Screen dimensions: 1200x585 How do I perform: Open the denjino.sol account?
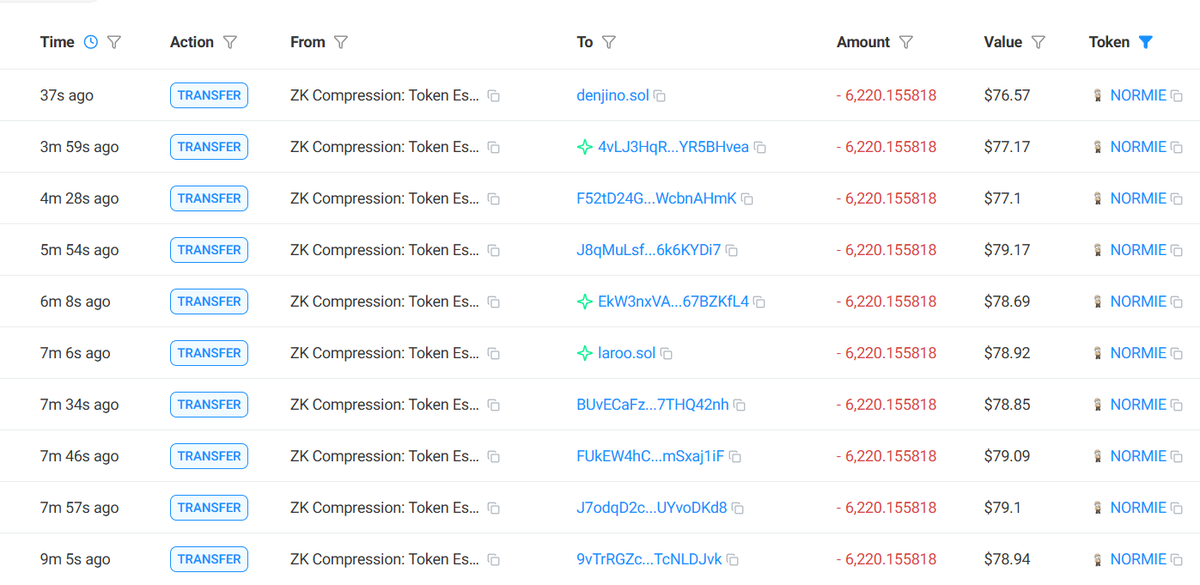pos(613,95)
